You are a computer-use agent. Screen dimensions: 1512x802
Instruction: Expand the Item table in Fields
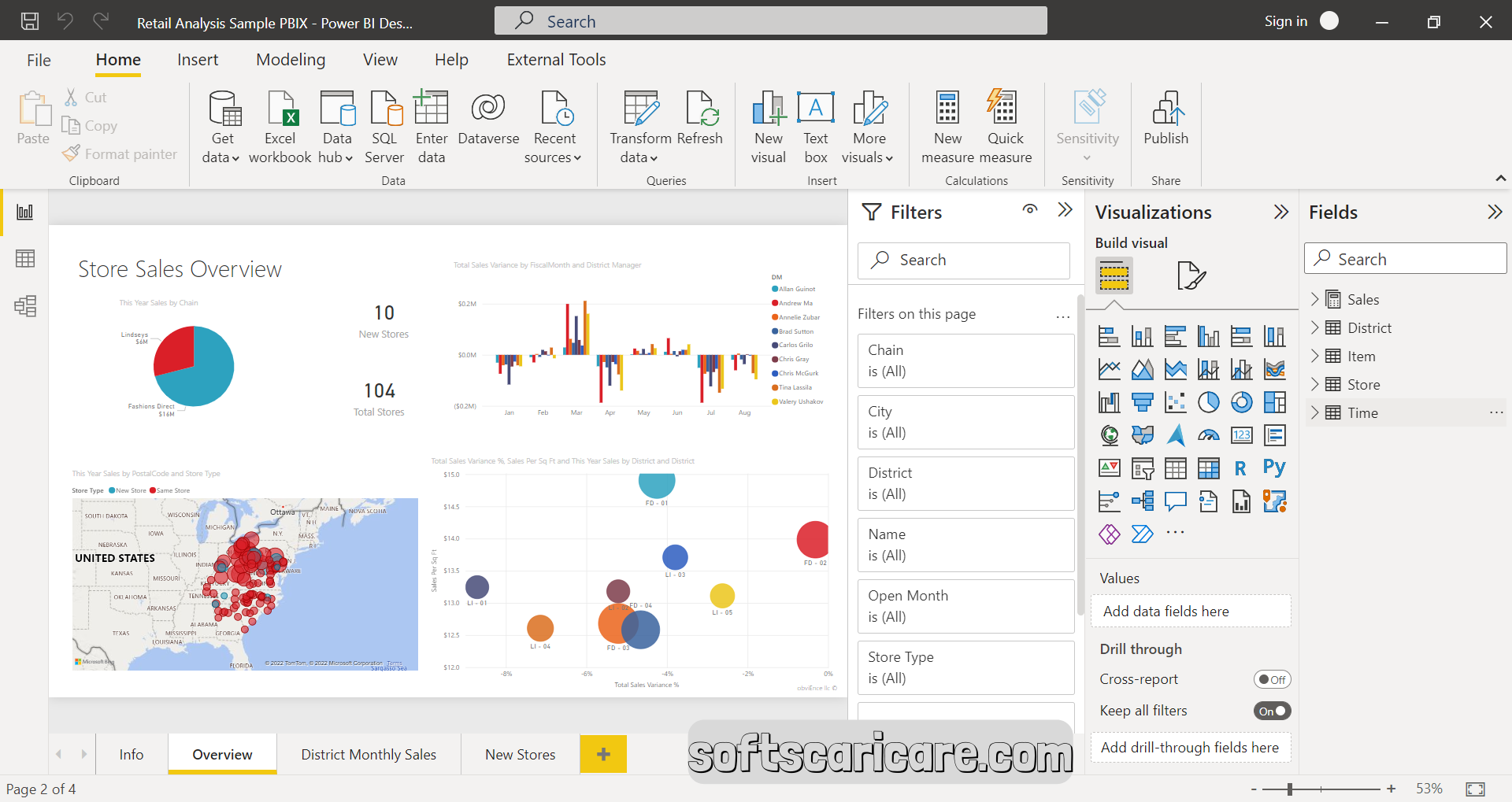pyautogui.click(x=1314, y=356)
